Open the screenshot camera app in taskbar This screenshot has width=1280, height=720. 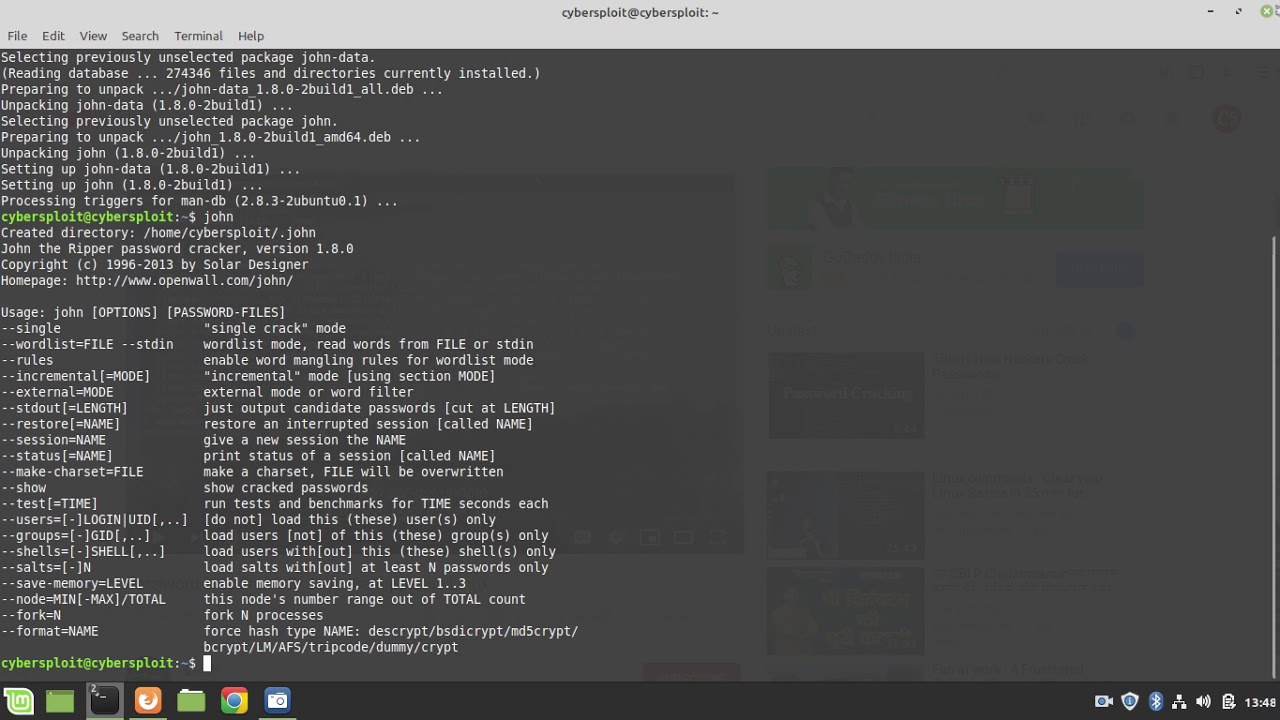[x=278, y=701]
